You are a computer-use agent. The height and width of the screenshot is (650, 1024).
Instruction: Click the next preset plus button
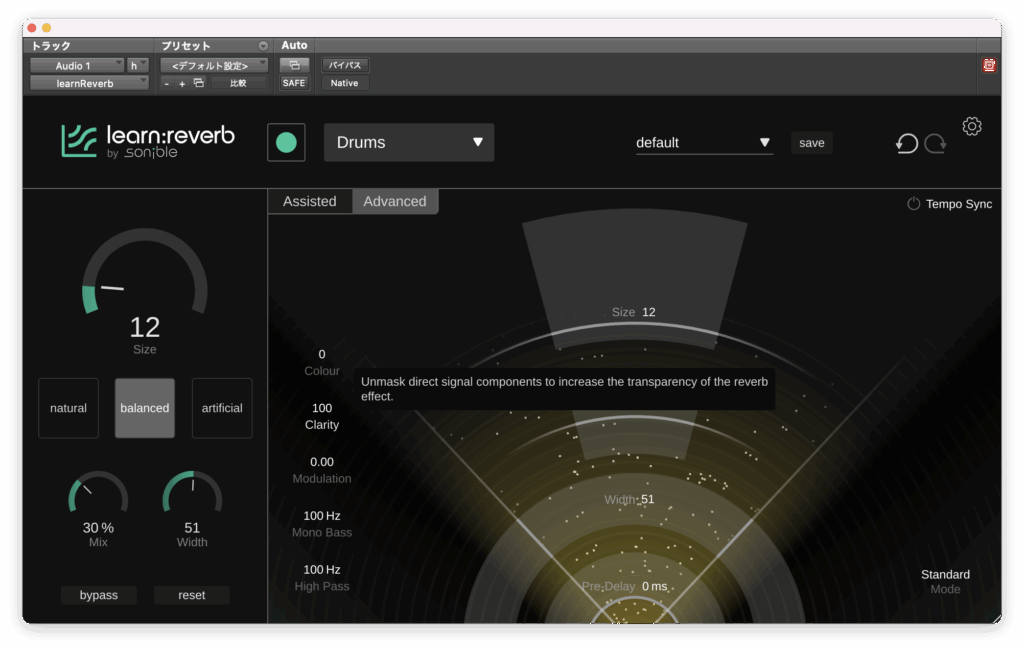(x=182, y=84)
